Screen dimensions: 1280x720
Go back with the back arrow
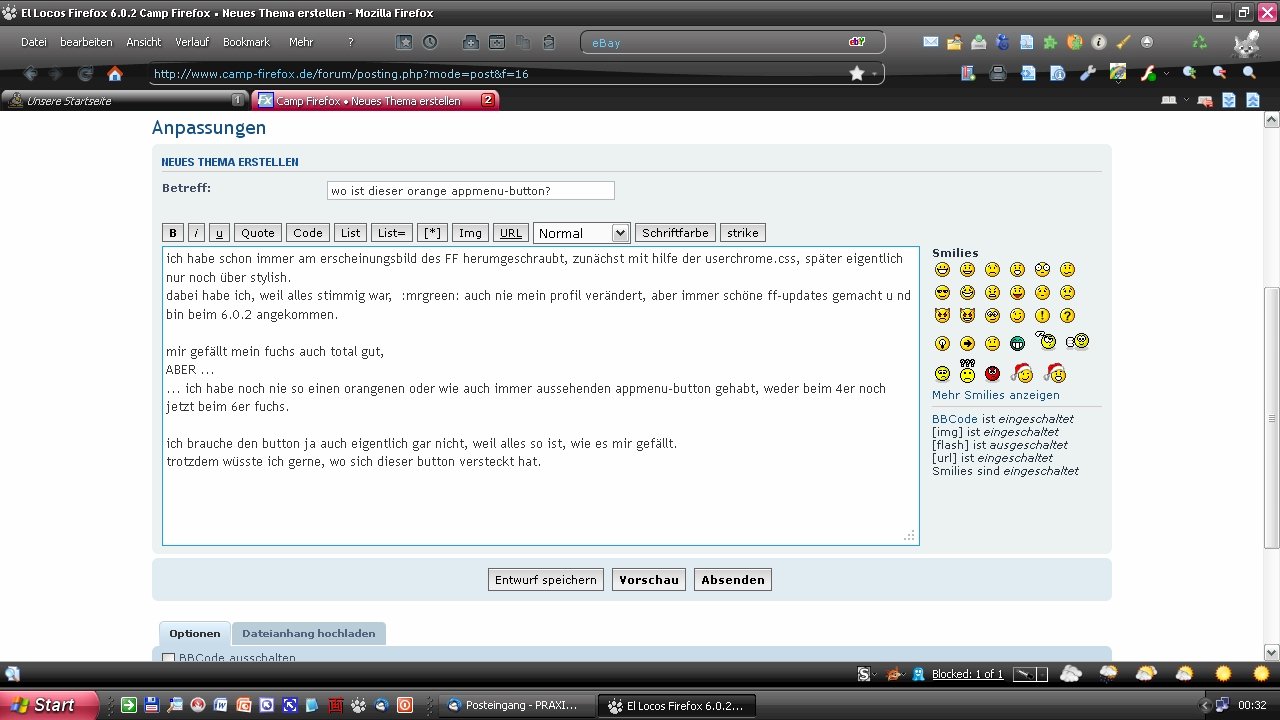click(30, 73)
